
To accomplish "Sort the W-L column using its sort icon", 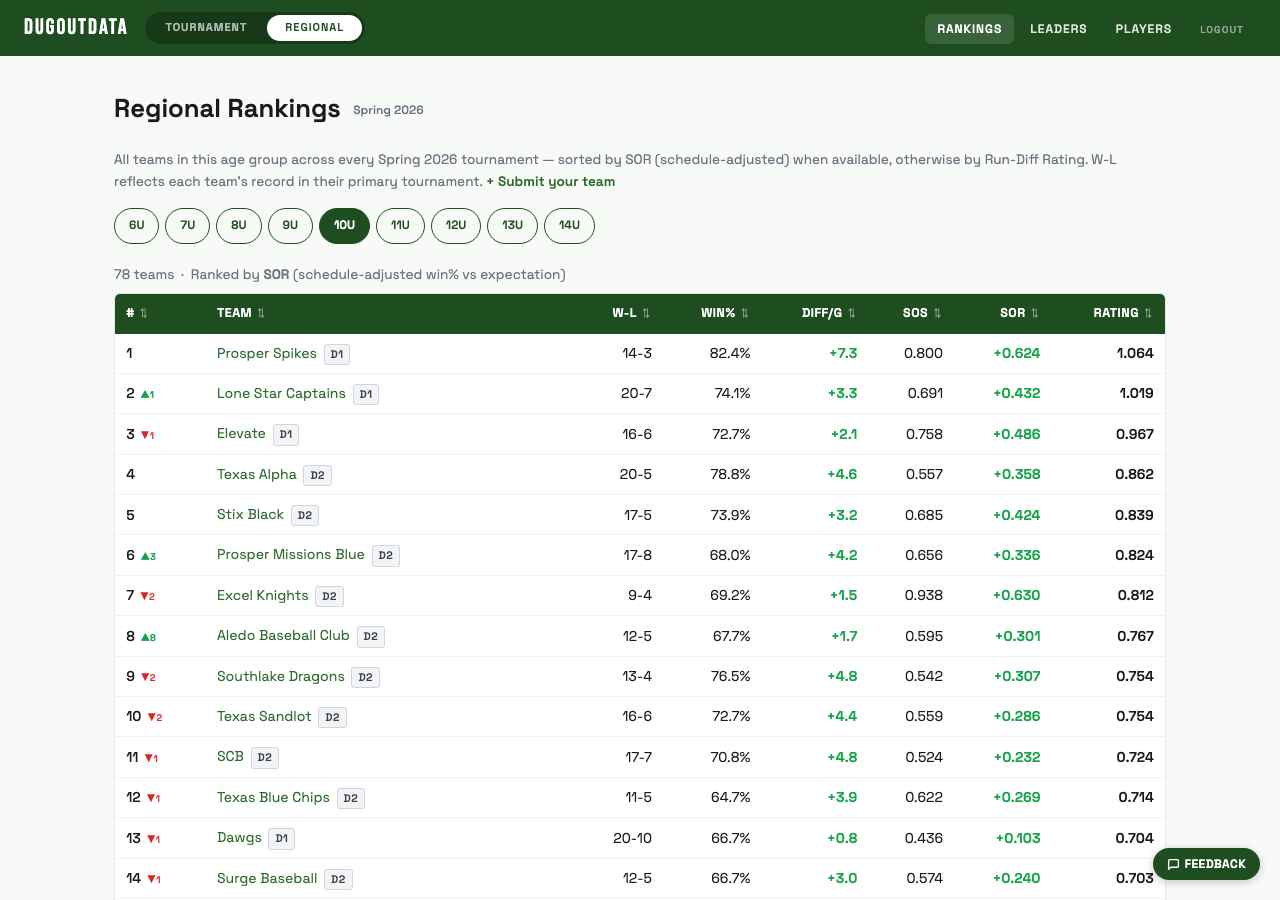I will (646, 313).
